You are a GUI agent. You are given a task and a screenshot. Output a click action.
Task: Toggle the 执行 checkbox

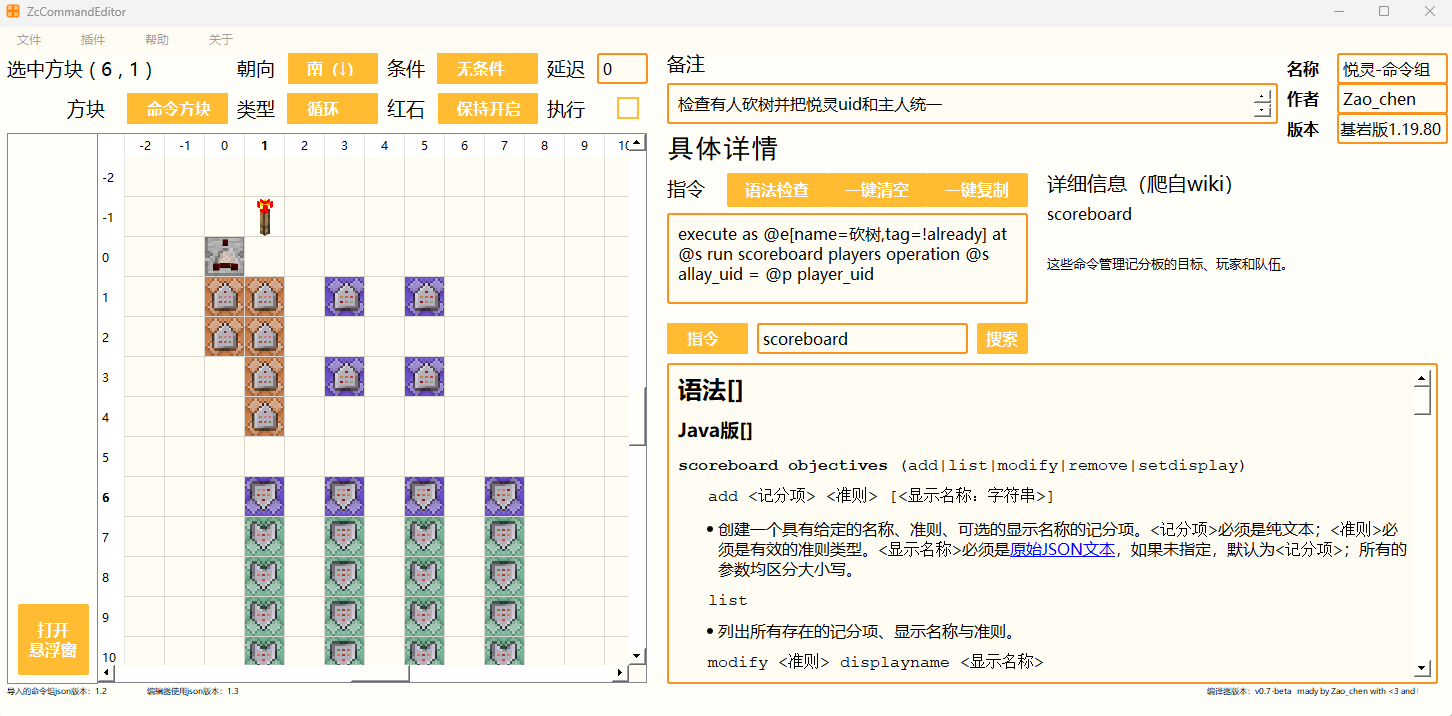(628, 108)
